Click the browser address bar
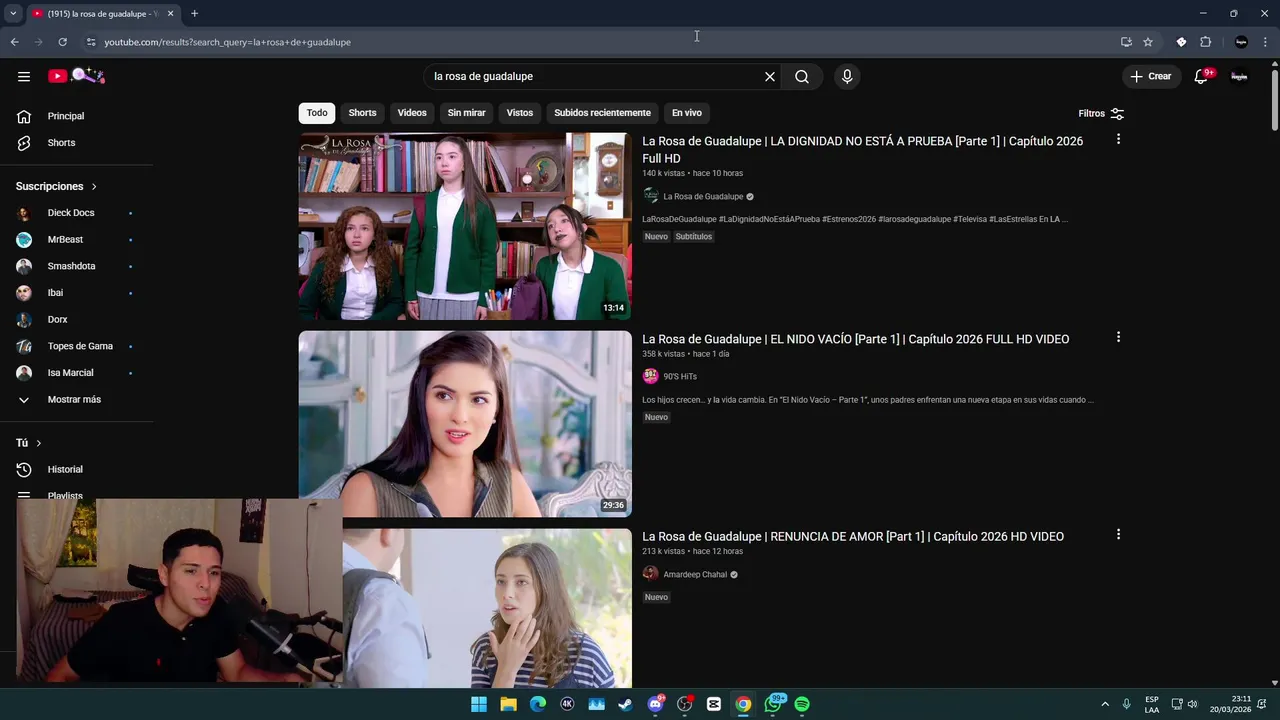The image size is (1280, 720). coord(600,42)
